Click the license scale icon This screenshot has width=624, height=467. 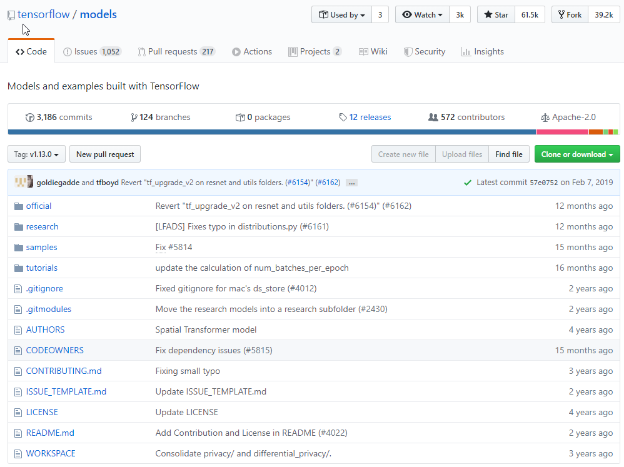(x=545, y=117)
